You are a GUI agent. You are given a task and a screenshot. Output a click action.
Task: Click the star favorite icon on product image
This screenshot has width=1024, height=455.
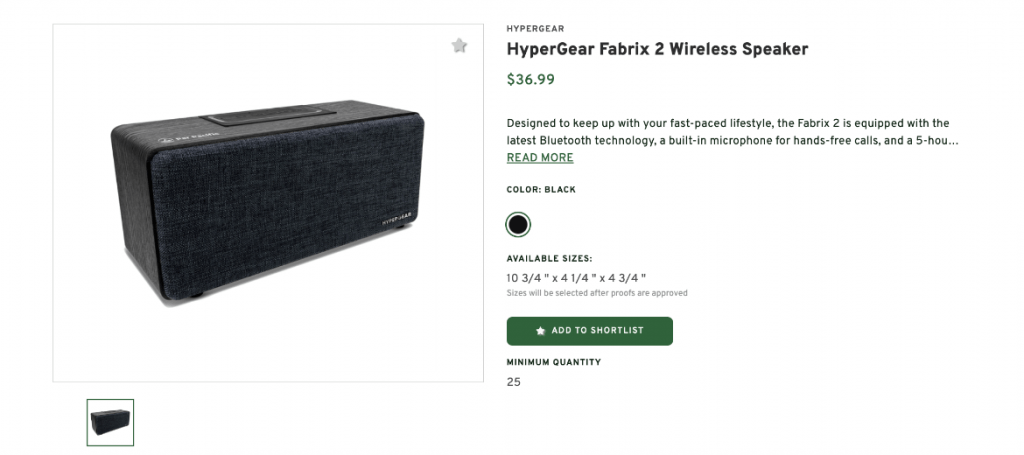[x=459, y=45]
